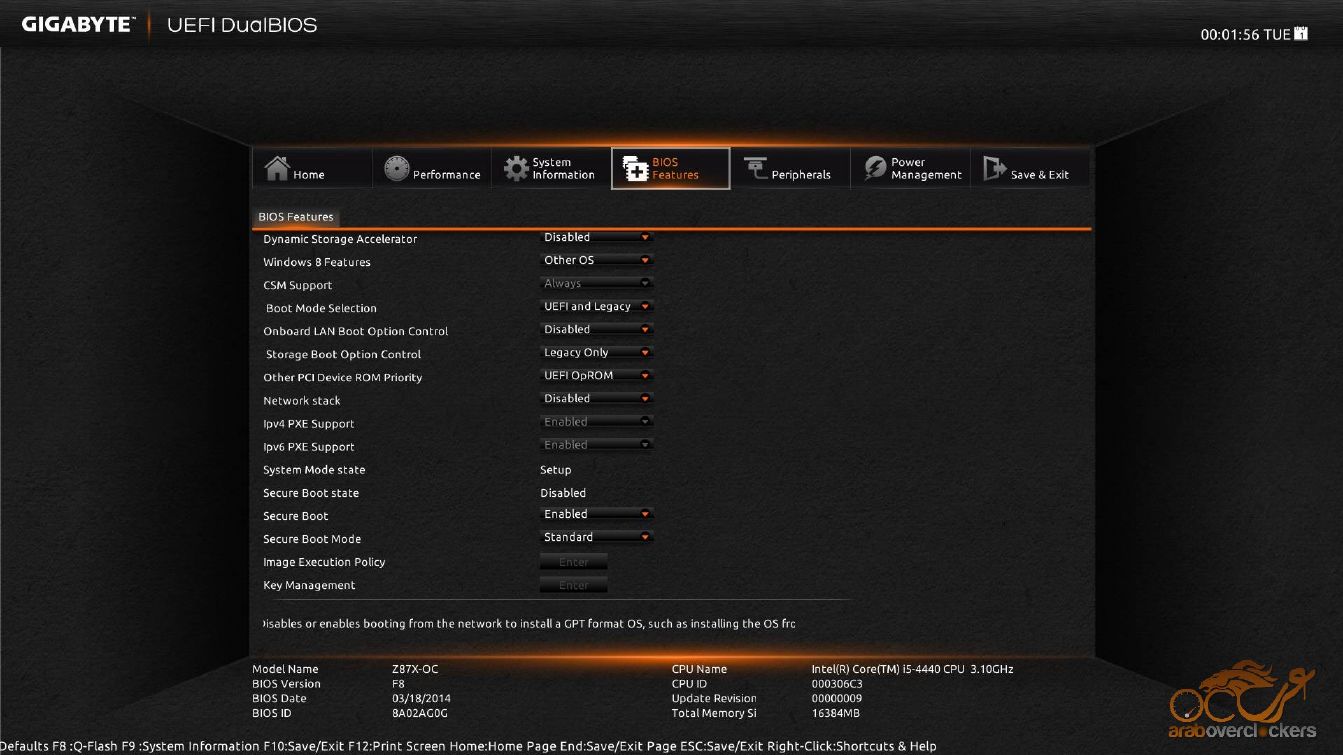This screenshot has height=755, width=1343.
Task: Toggle the Secure Boot Enabled setting
Action: pos(597,515)
